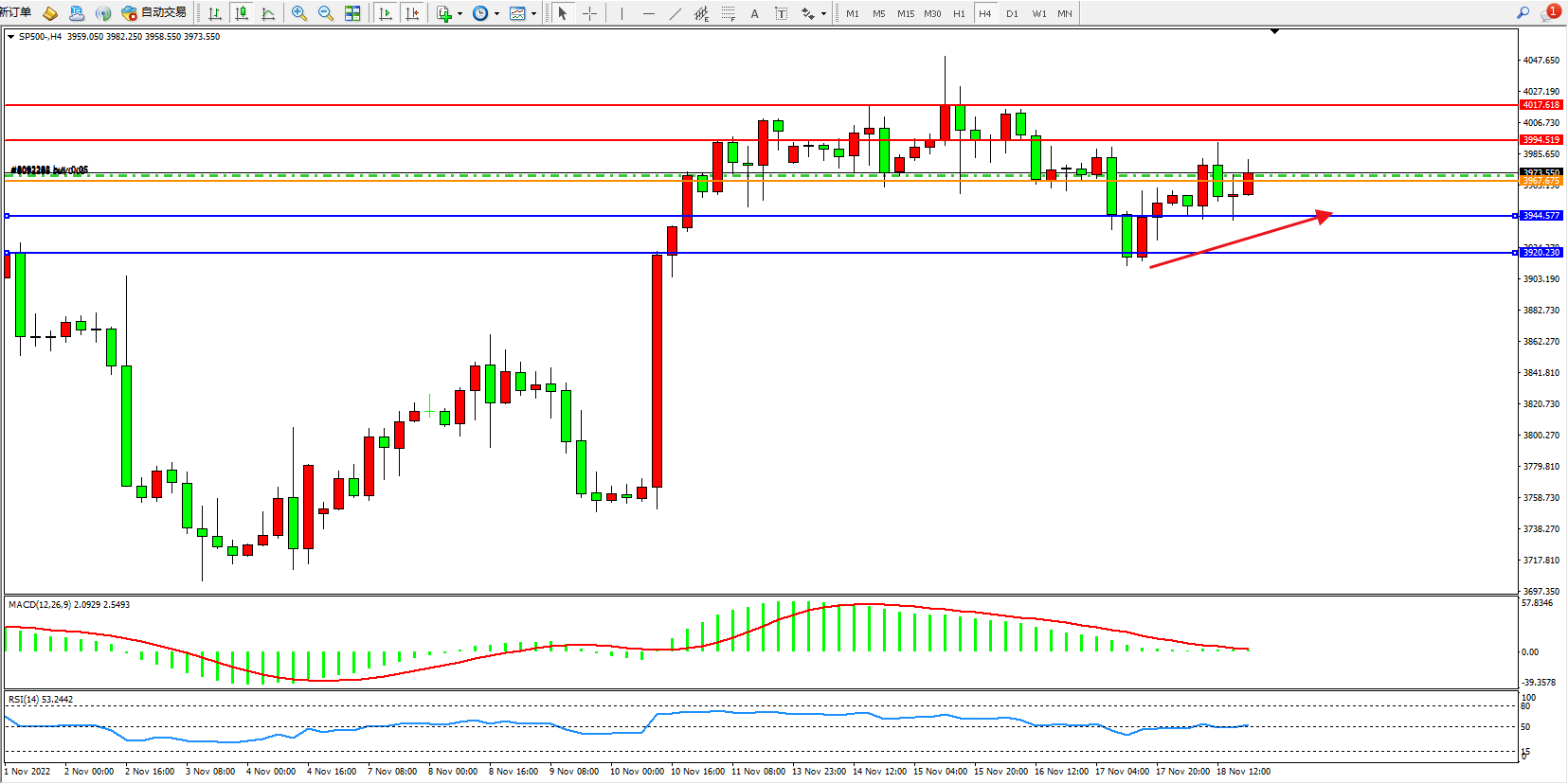Open the tile windows grid icon

(x=352, y=13)
